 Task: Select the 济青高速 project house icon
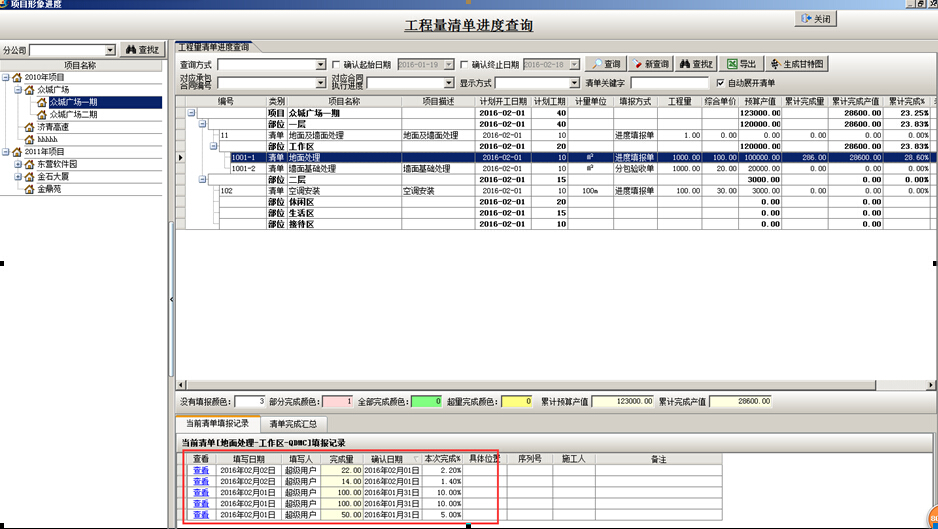coord(29,127)
